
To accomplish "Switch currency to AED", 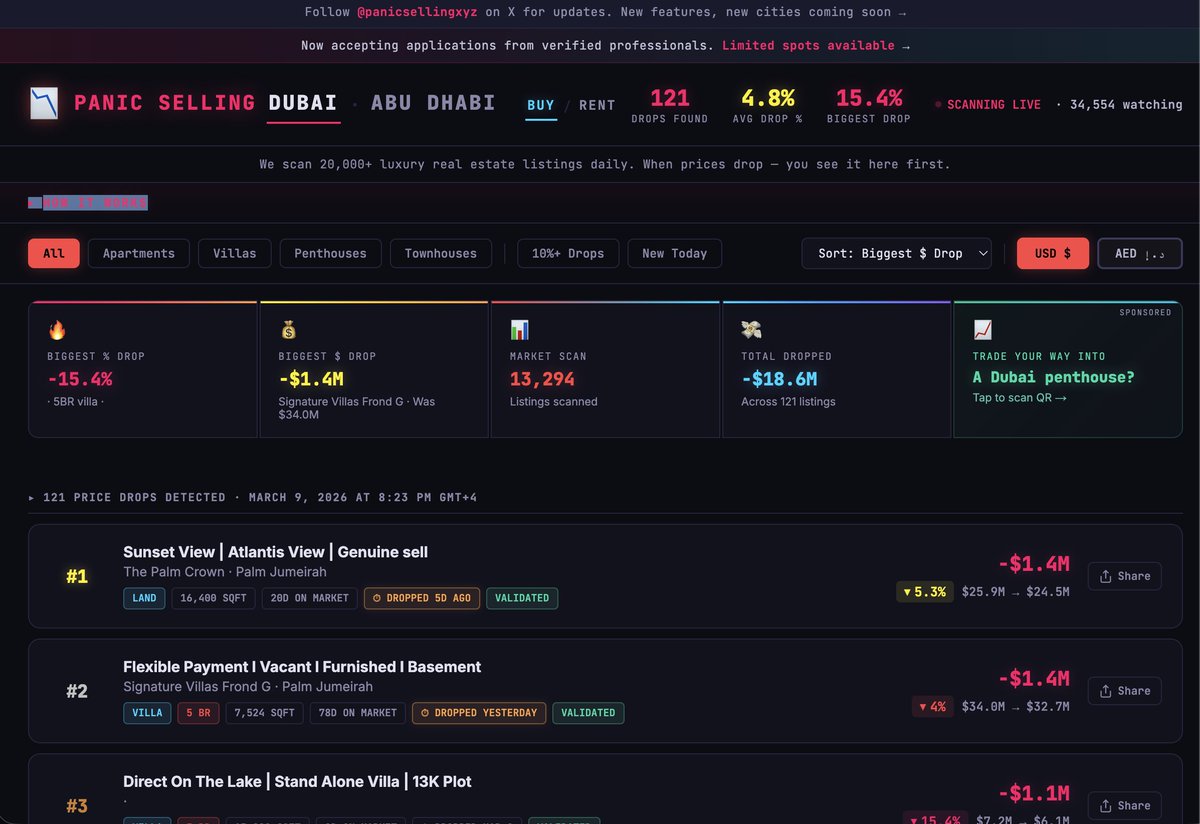I will (1140, 253).
